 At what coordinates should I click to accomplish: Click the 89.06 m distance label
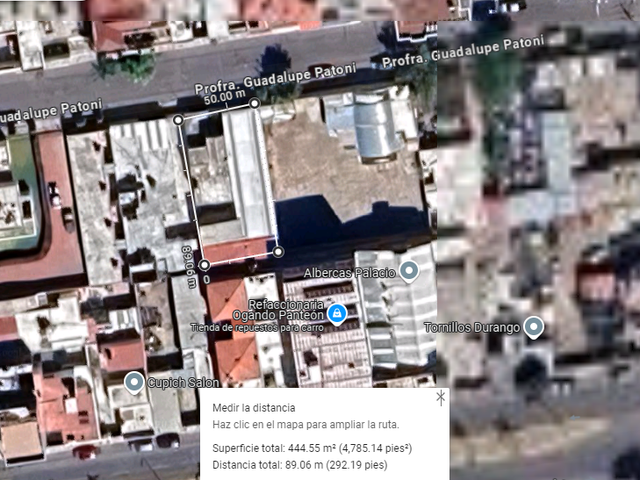click(188, 267)
